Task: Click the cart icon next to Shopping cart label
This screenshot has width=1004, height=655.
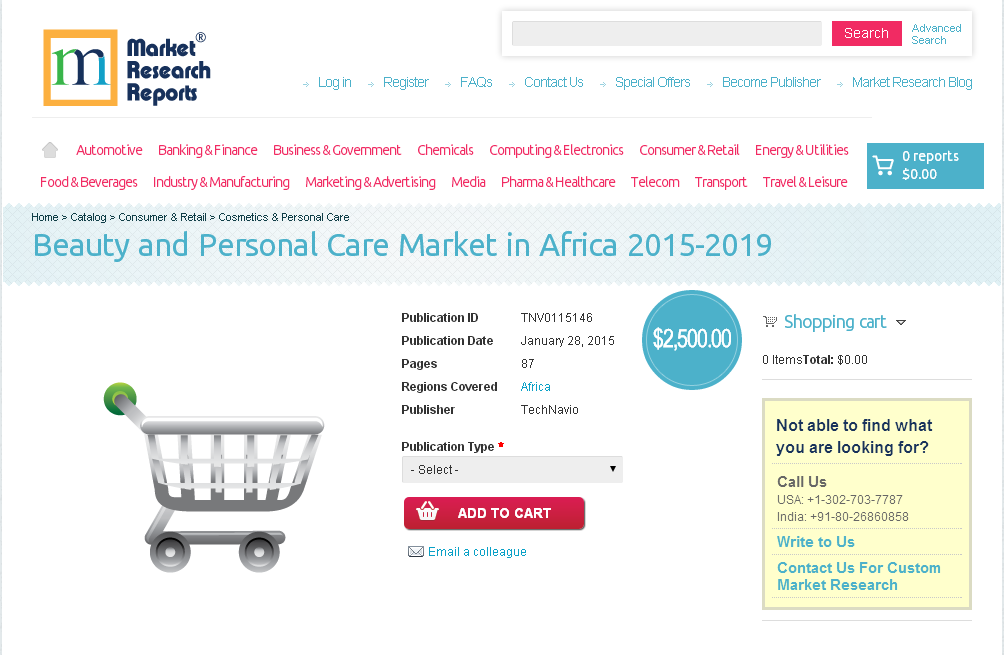Action: pyautogui.click(x=769, y=321)
